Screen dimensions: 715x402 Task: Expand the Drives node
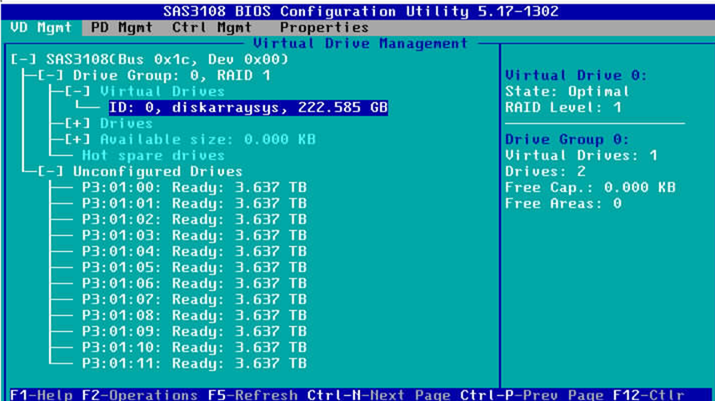(x=78, y=124)
